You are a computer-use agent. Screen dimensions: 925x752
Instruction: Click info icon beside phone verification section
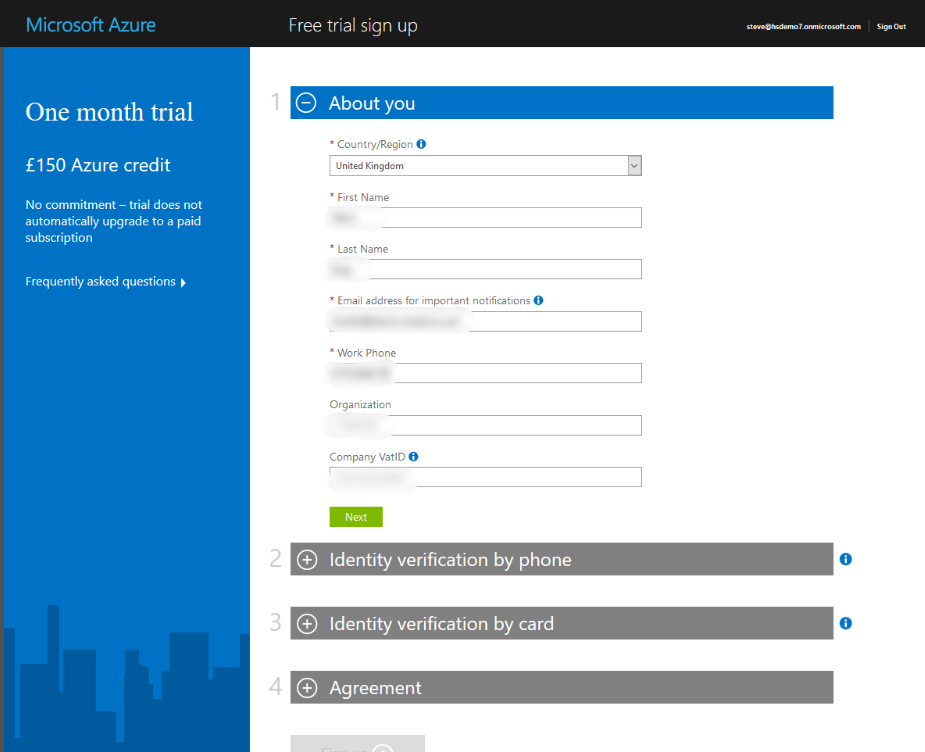coord(845,559)
